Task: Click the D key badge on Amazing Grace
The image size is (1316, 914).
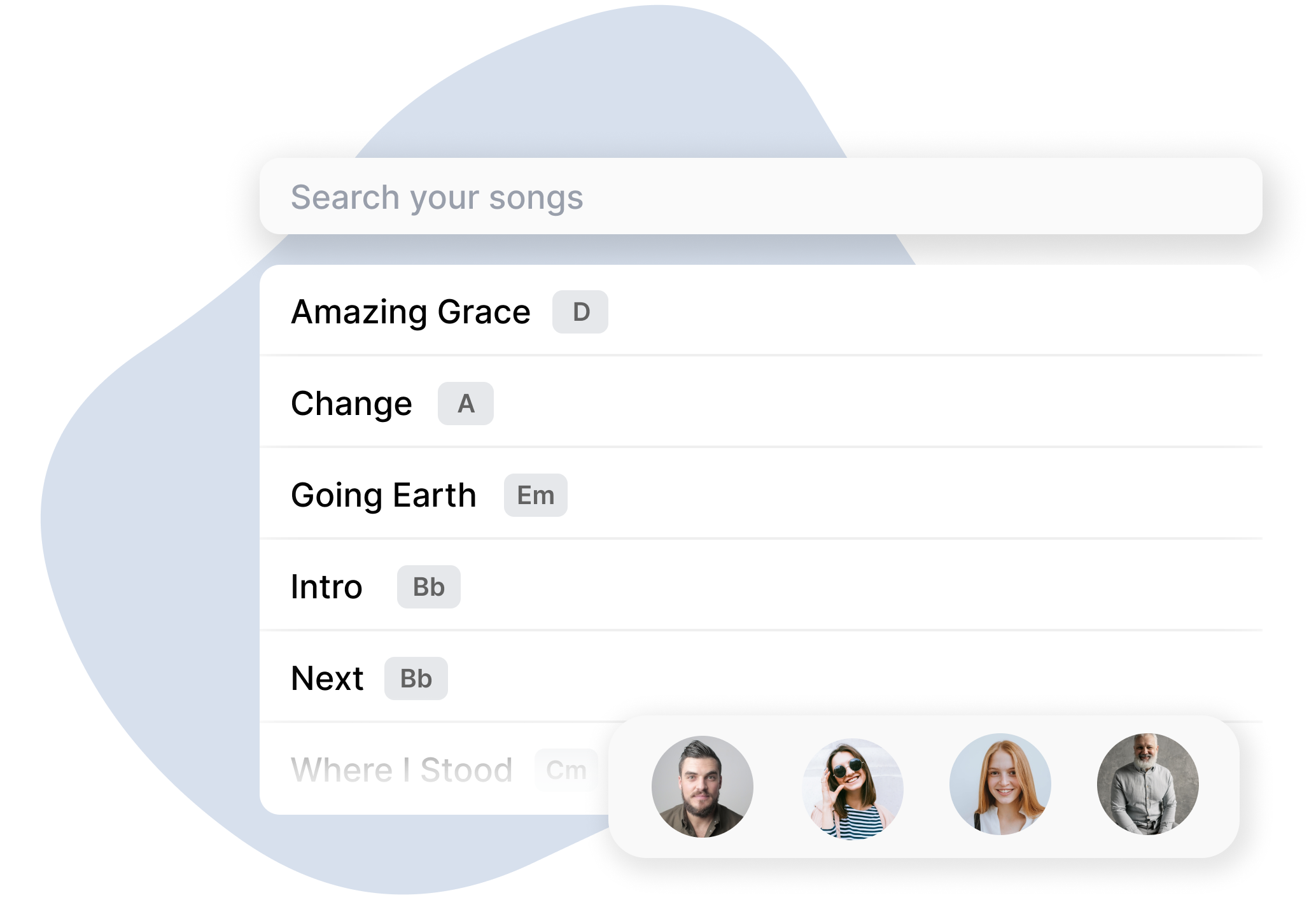Action: click(579, 312)
